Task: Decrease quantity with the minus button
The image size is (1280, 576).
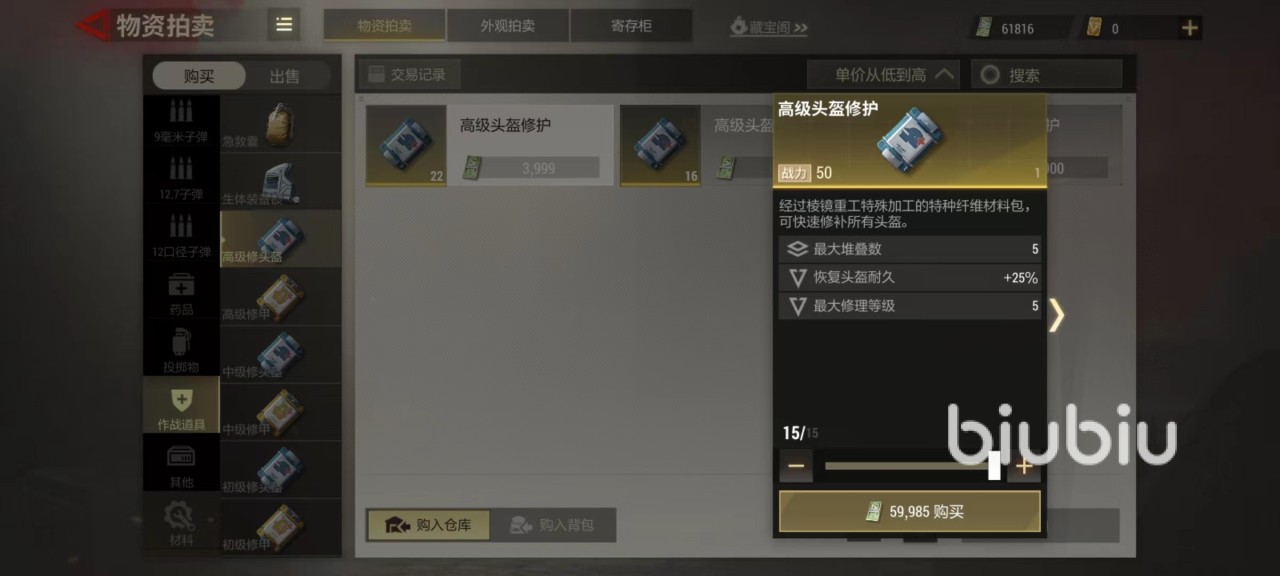Action: pyautogui.click(x=796, y=466)
